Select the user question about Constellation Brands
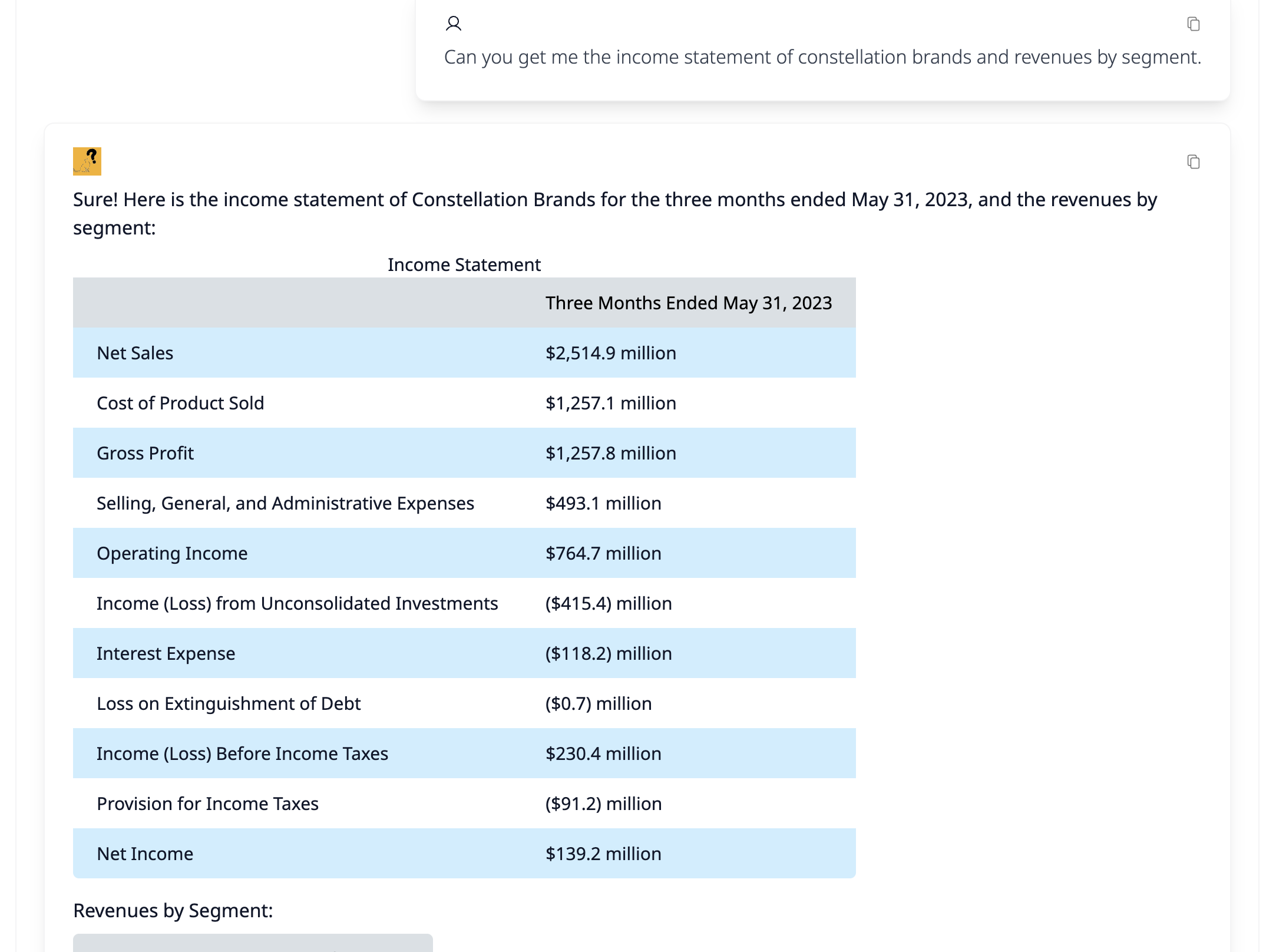Screen dimensions: 1276x952 point(822,57)
